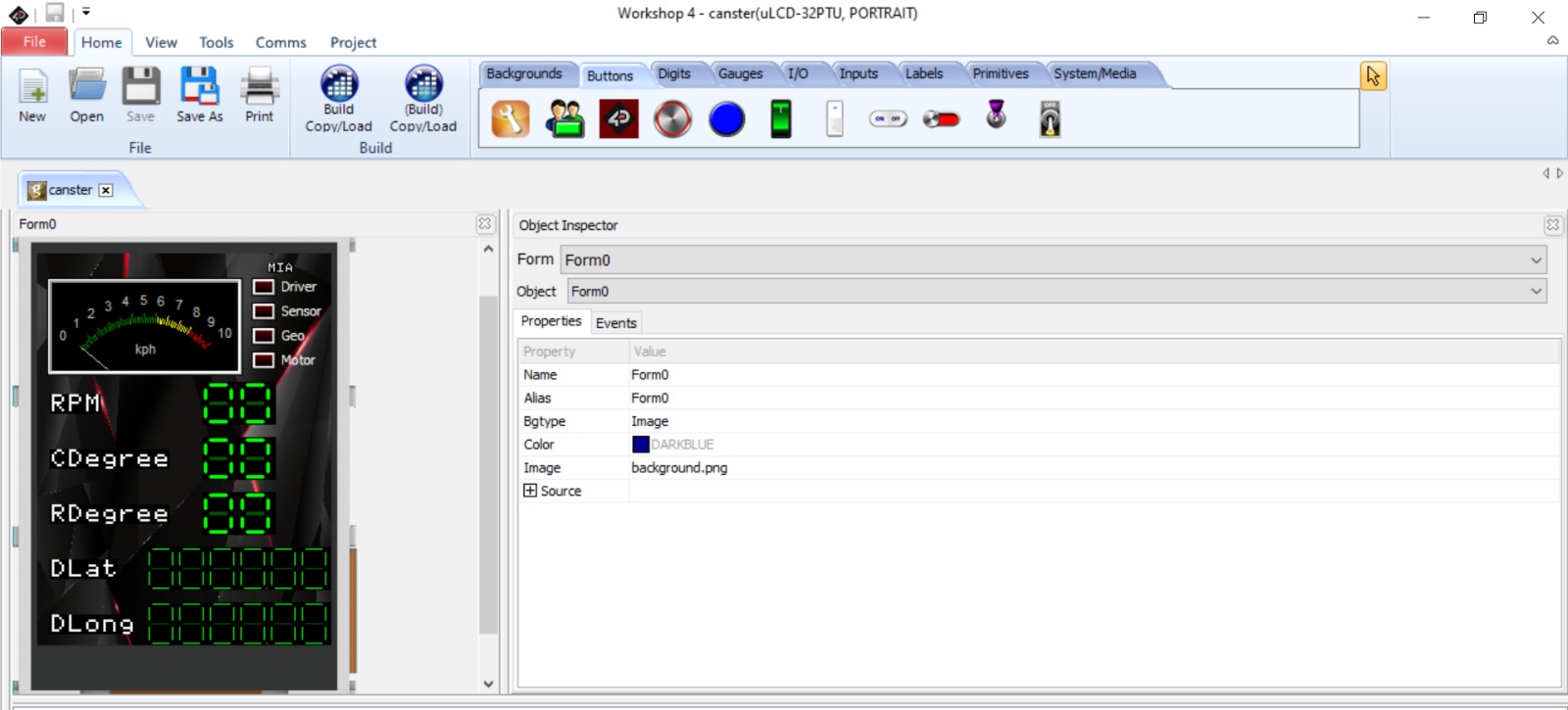Click the background.png Image value
The height and width of the screenshot is (710, 1568).
[679, 468]
